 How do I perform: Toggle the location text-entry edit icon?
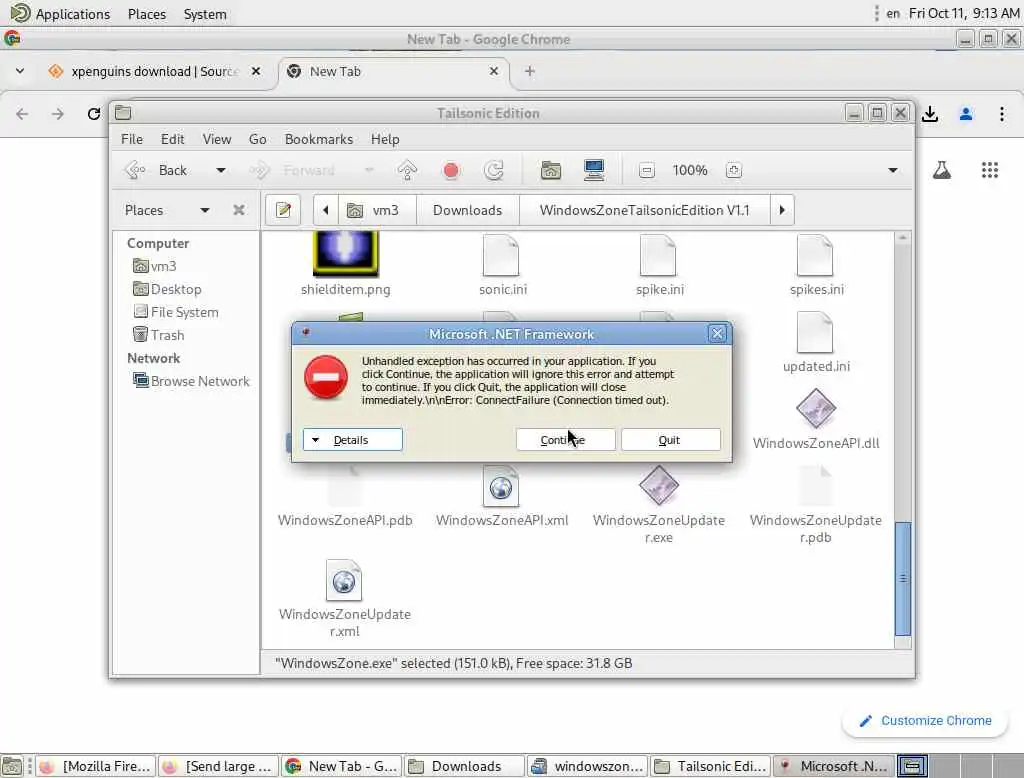coord(283,210)
